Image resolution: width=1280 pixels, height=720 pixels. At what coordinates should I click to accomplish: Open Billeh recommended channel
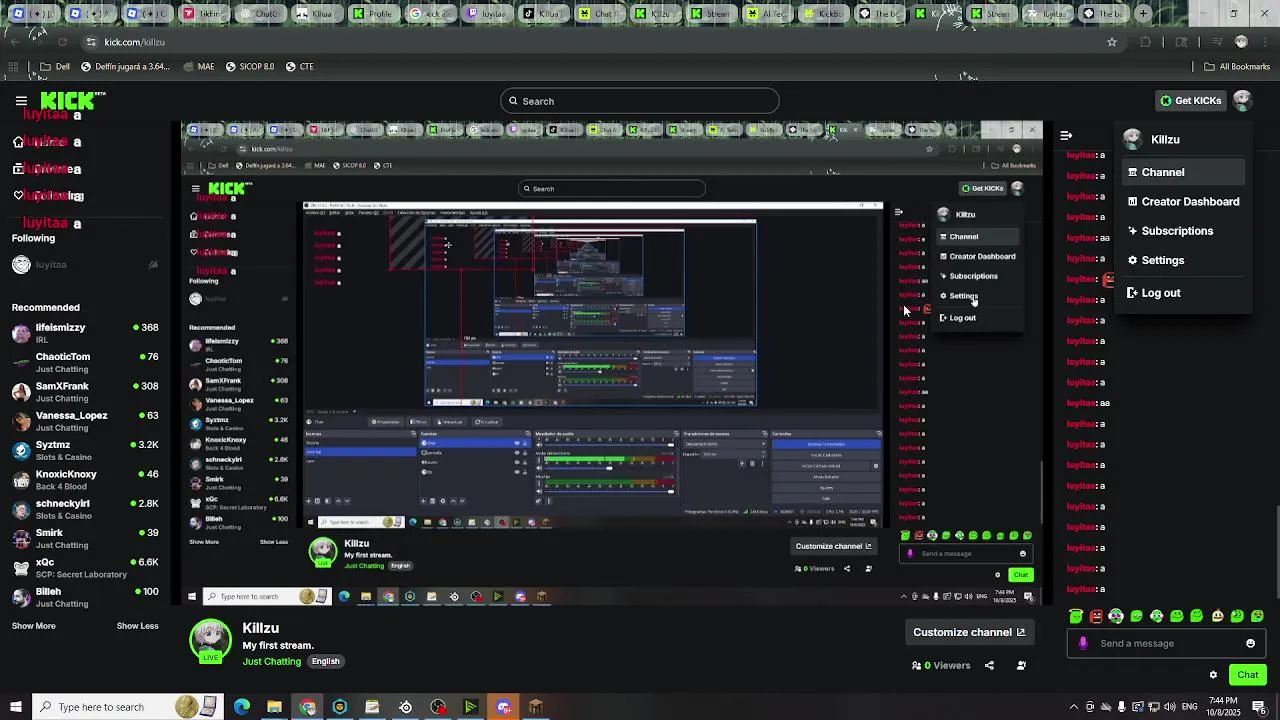(x=85, y=597)
